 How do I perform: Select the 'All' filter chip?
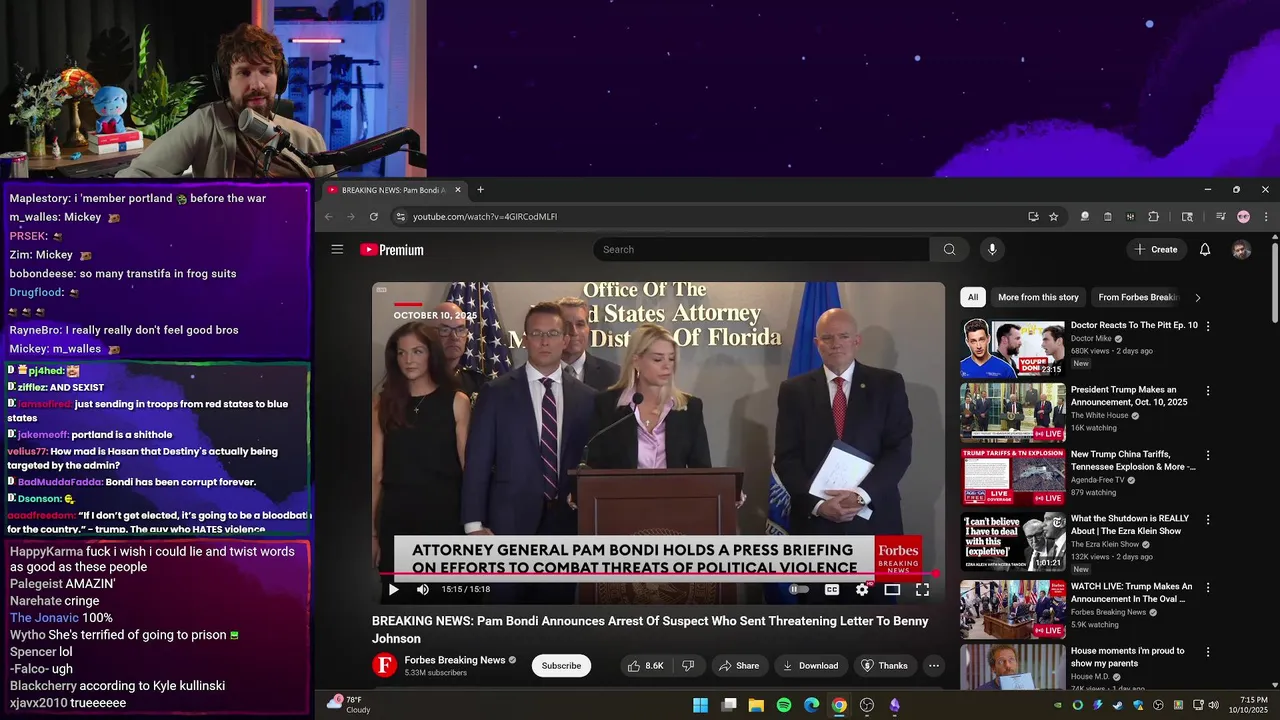973,297
